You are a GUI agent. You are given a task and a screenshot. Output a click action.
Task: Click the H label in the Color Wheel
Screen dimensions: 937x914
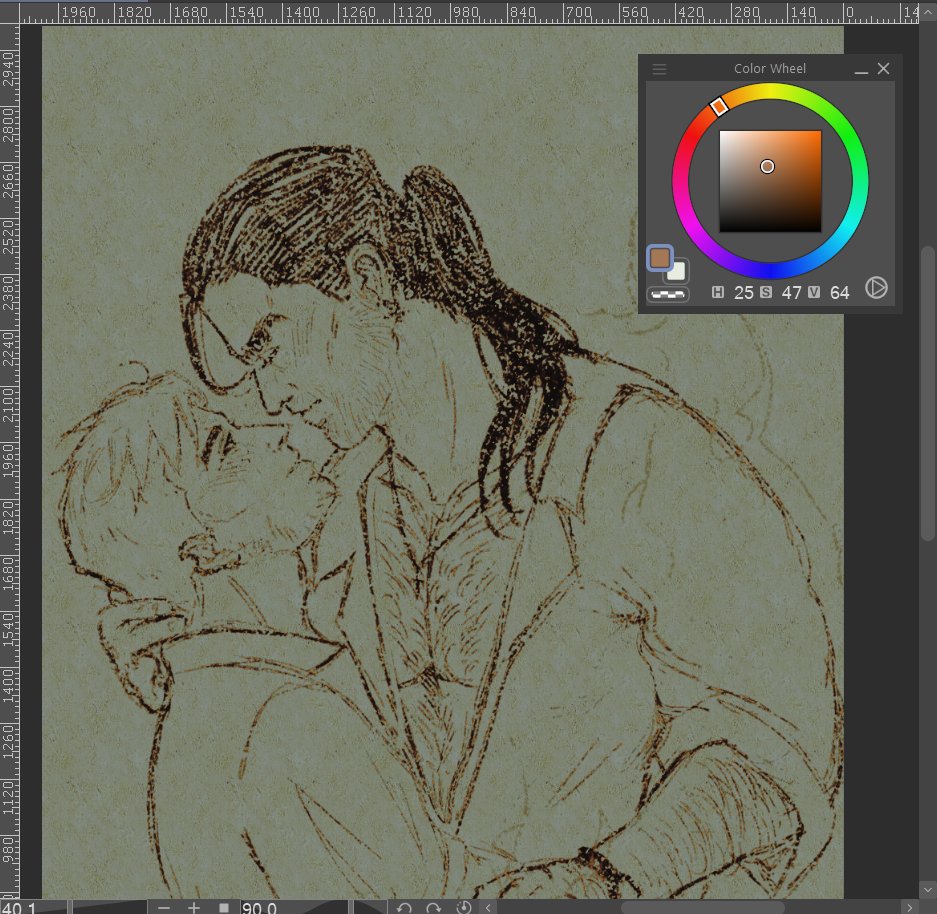[718, 292]
